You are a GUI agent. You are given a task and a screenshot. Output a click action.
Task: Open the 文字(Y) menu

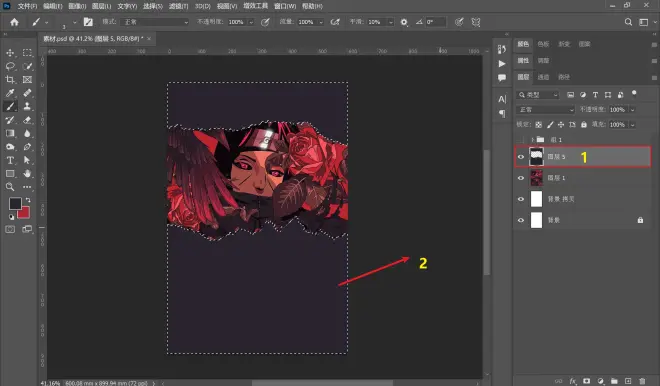pyautogui.click(x=127, y=6)
